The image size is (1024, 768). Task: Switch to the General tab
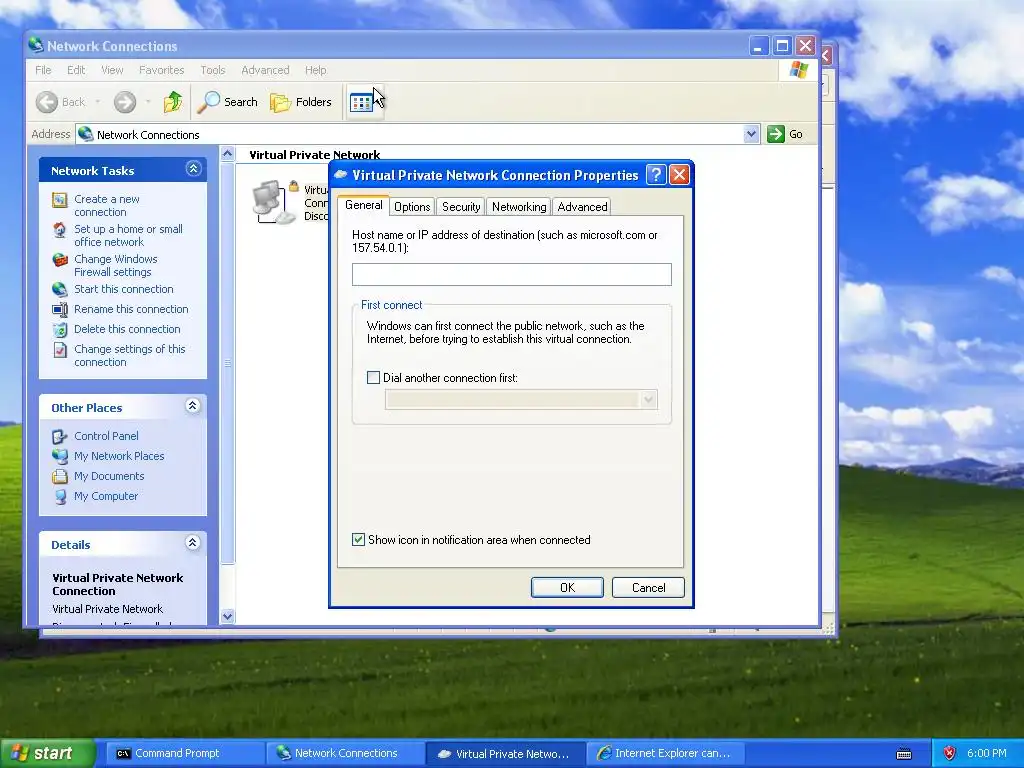[x=364, y=205]
